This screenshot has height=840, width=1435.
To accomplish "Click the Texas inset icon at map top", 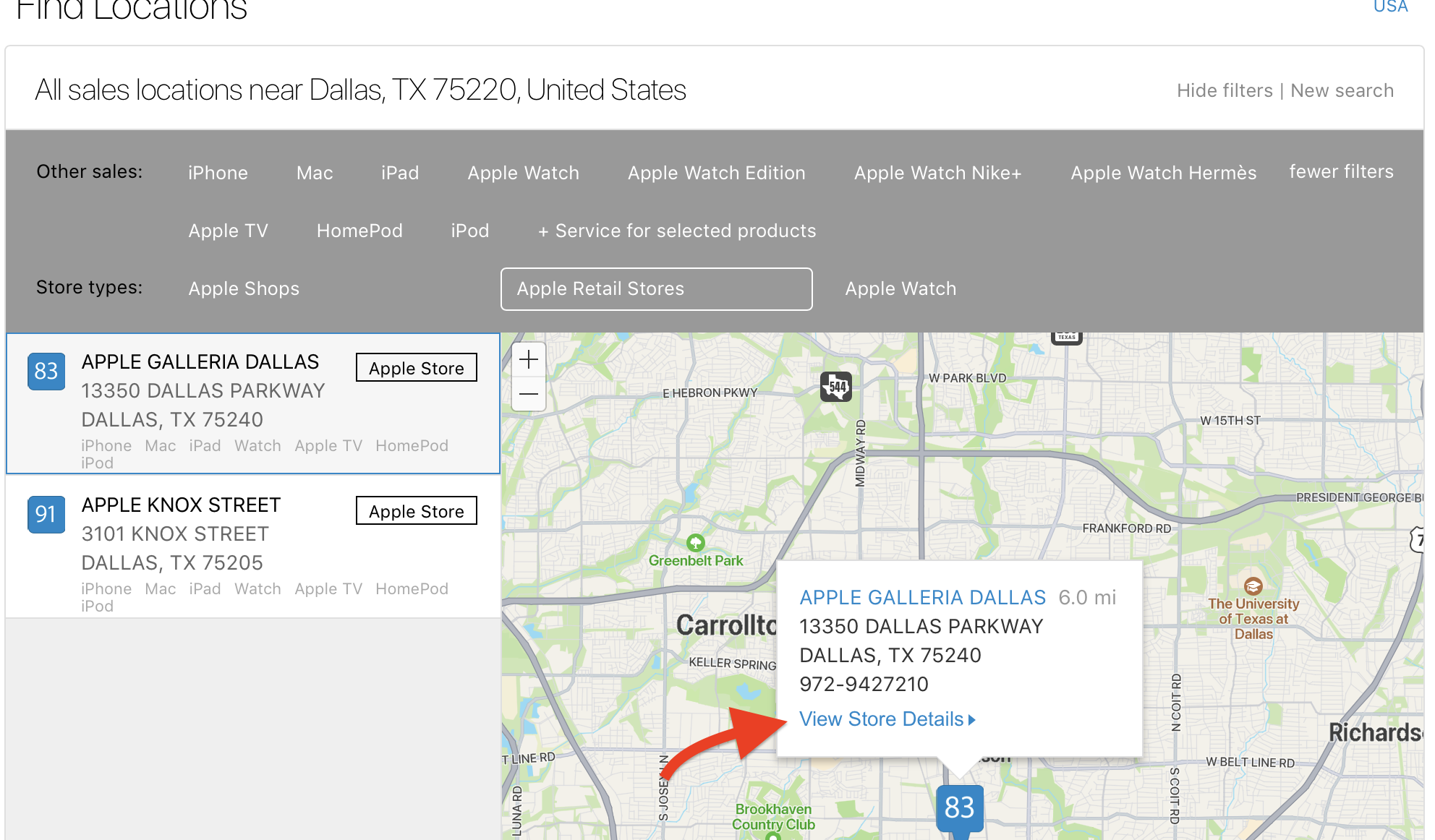I will click(1065, 335).
